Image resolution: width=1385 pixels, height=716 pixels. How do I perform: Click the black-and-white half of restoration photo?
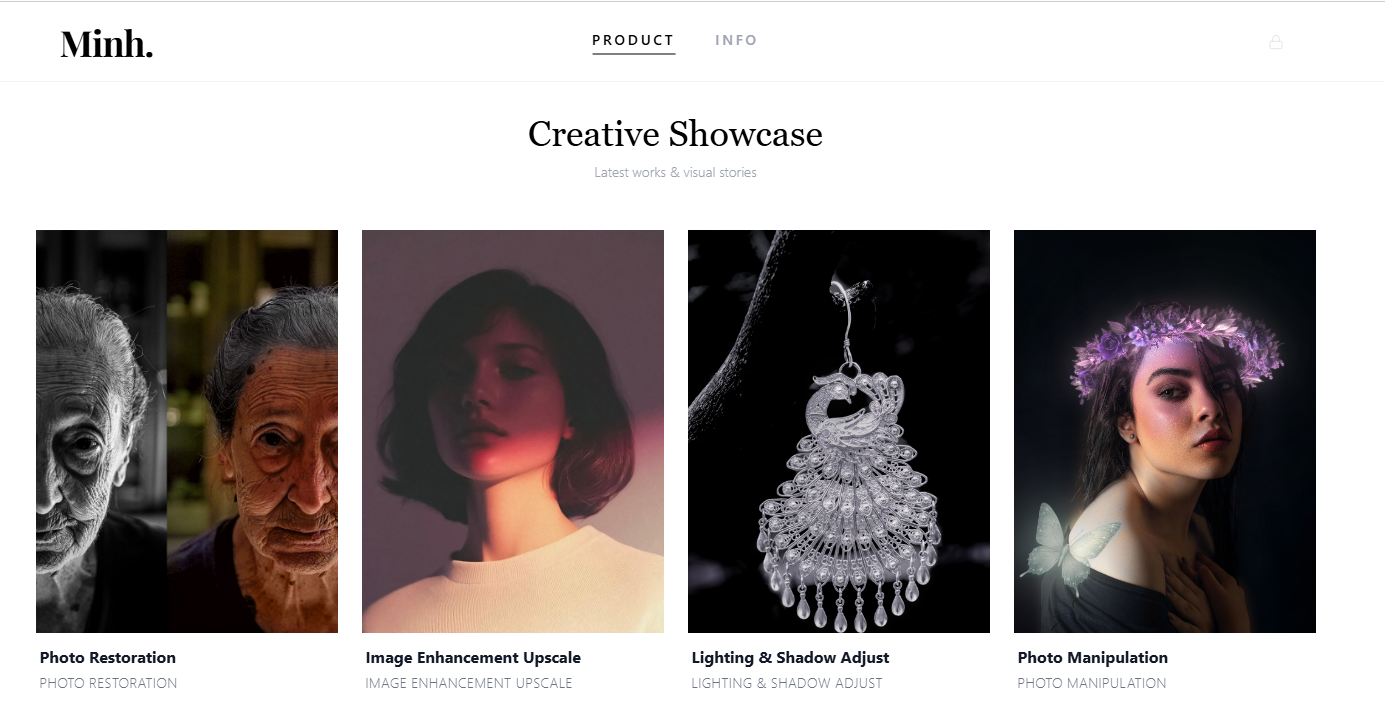pos(101,431)
